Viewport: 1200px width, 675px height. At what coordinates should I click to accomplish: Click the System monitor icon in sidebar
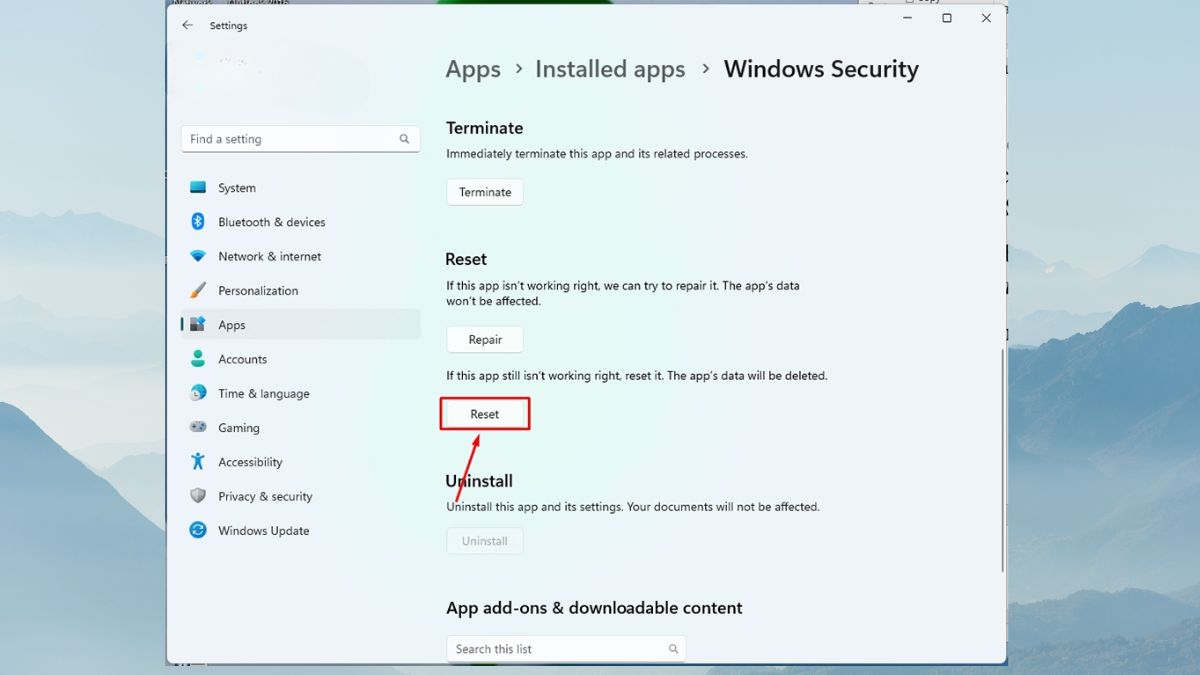[198, 188]
